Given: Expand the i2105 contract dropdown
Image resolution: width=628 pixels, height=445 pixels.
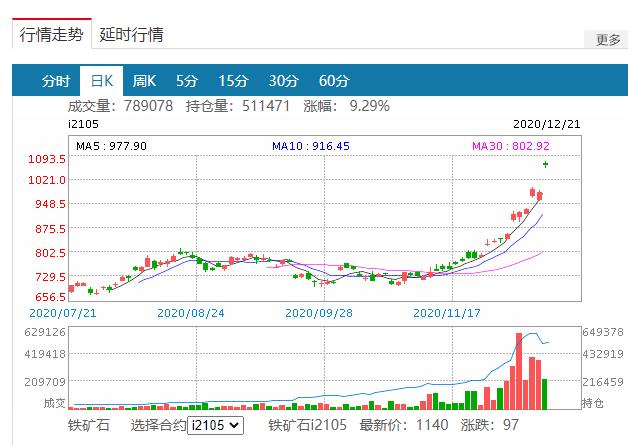Looking at the screenshot, I should 215,425.
